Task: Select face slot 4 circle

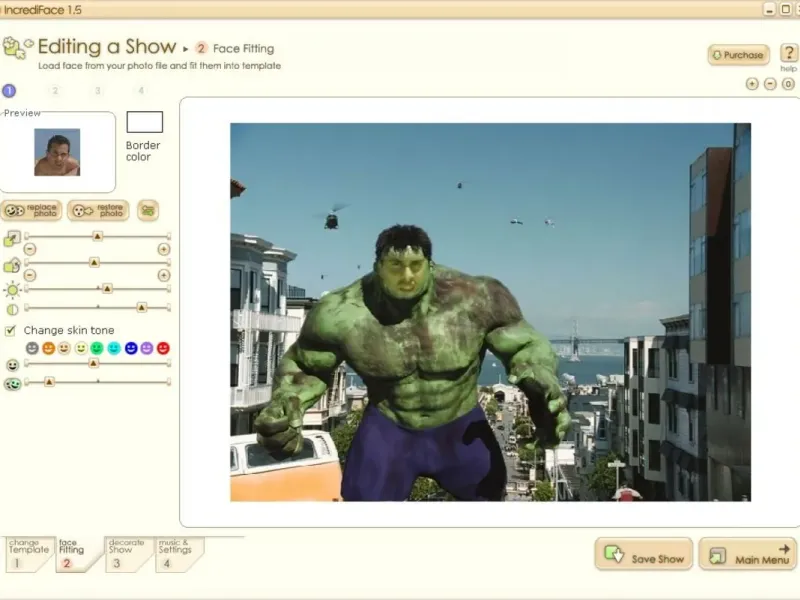Action: (x=141, y=90)
